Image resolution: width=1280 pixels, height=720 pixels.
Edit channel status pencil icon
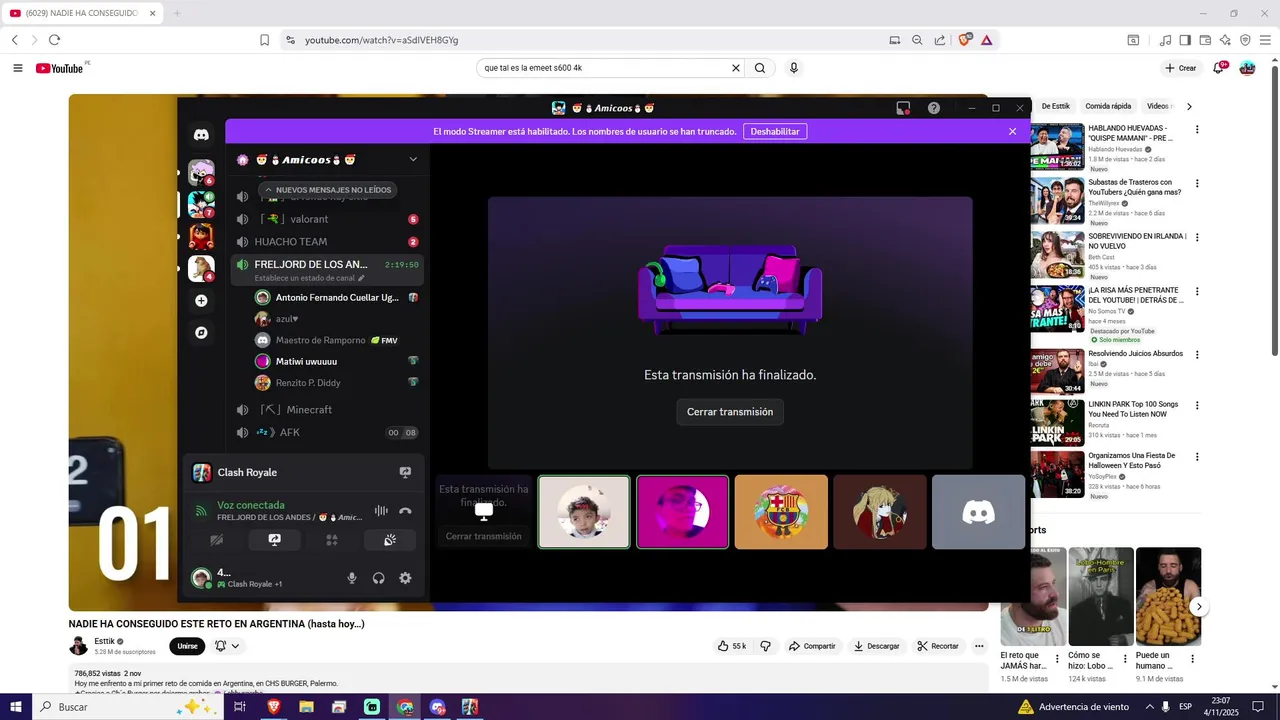362,278
